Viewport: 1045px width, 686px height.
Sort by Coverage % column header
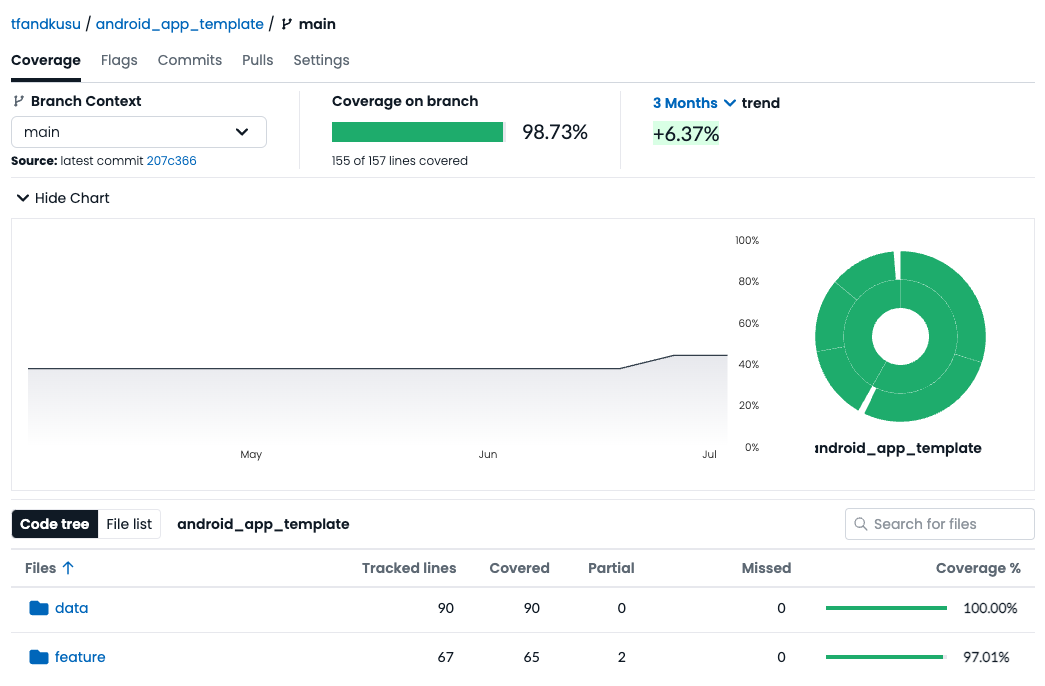click(x=978, y=568)
